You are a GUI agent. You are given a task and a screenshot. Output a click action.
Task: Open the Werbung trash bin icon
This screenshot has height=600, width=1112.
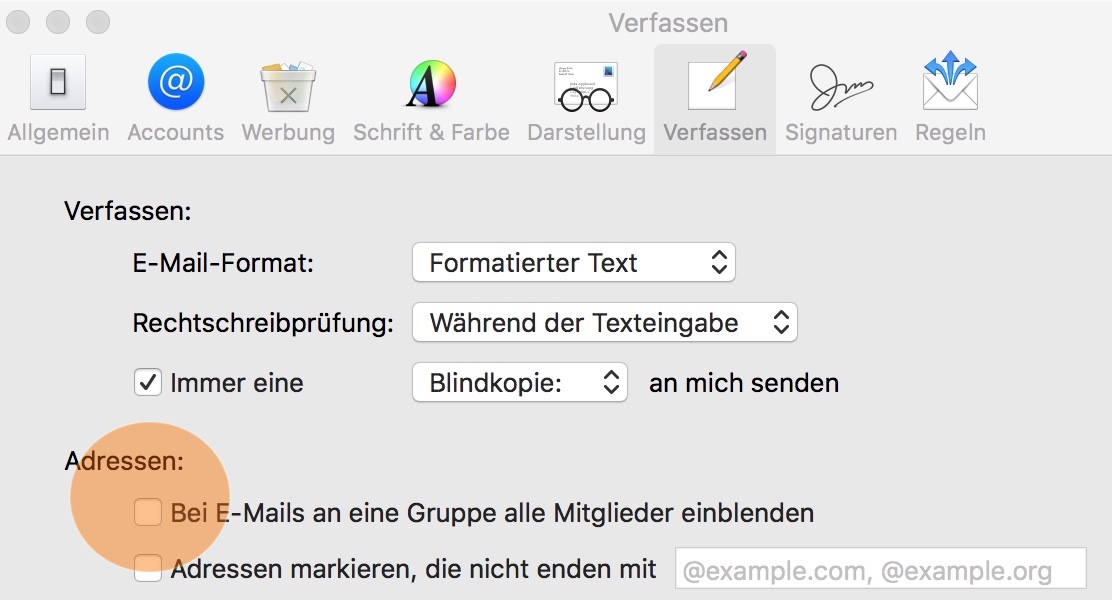tap(288, 85)
